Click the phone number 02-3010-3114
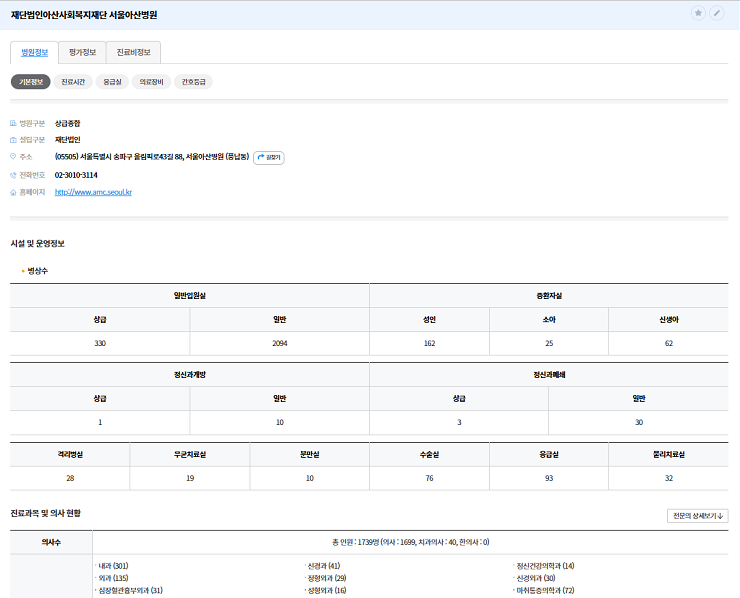 pyautogui.click(x=76, y=175)
